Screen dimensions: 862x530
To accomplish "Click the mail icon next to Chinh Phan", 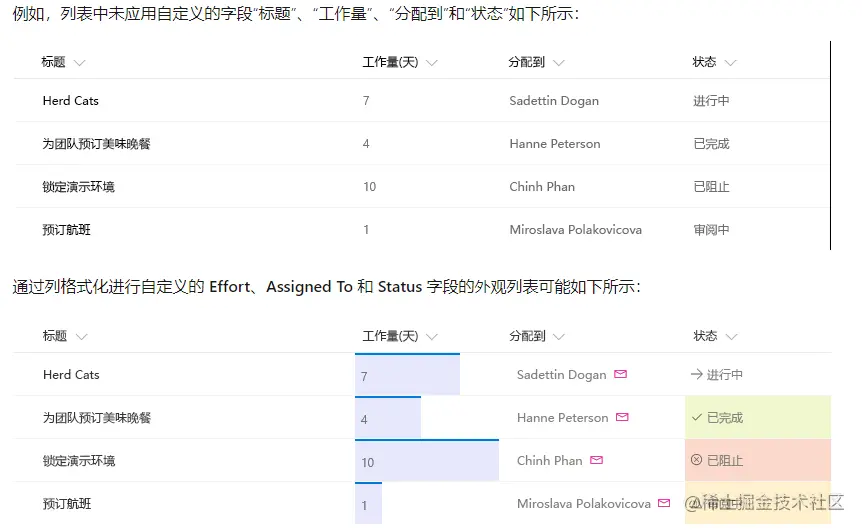I will (597, 461).
